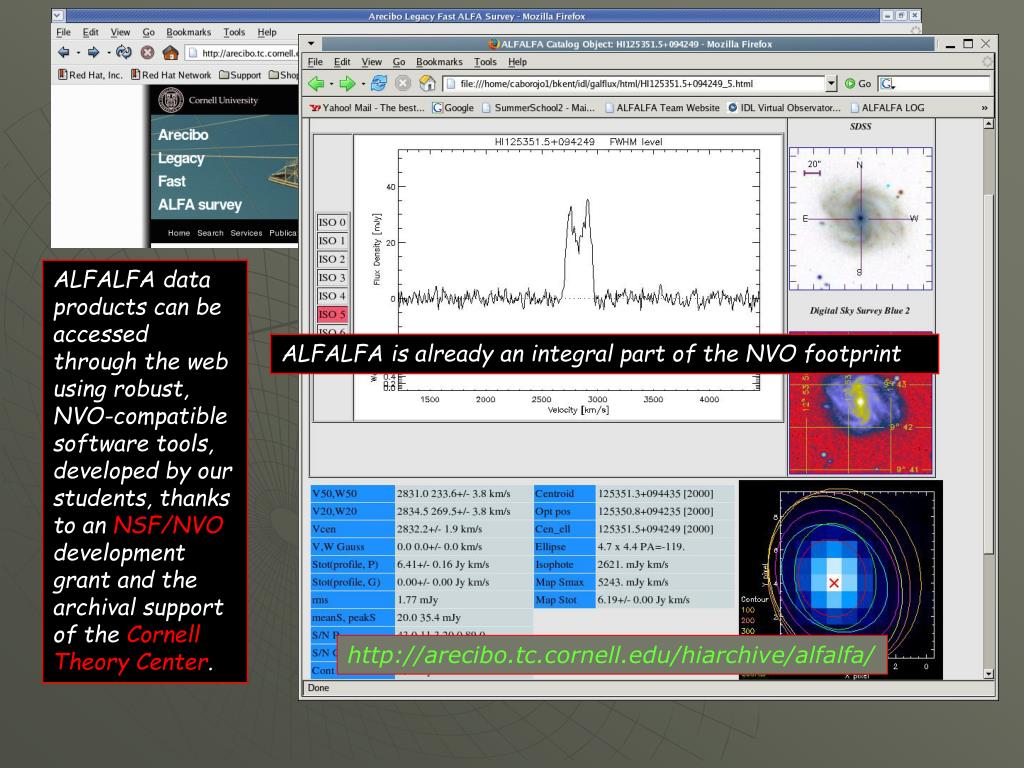Open Tools menu in ALFALFA Catalog window
1024x768 pixels.
pyautogui.click(x=485, y=61)
